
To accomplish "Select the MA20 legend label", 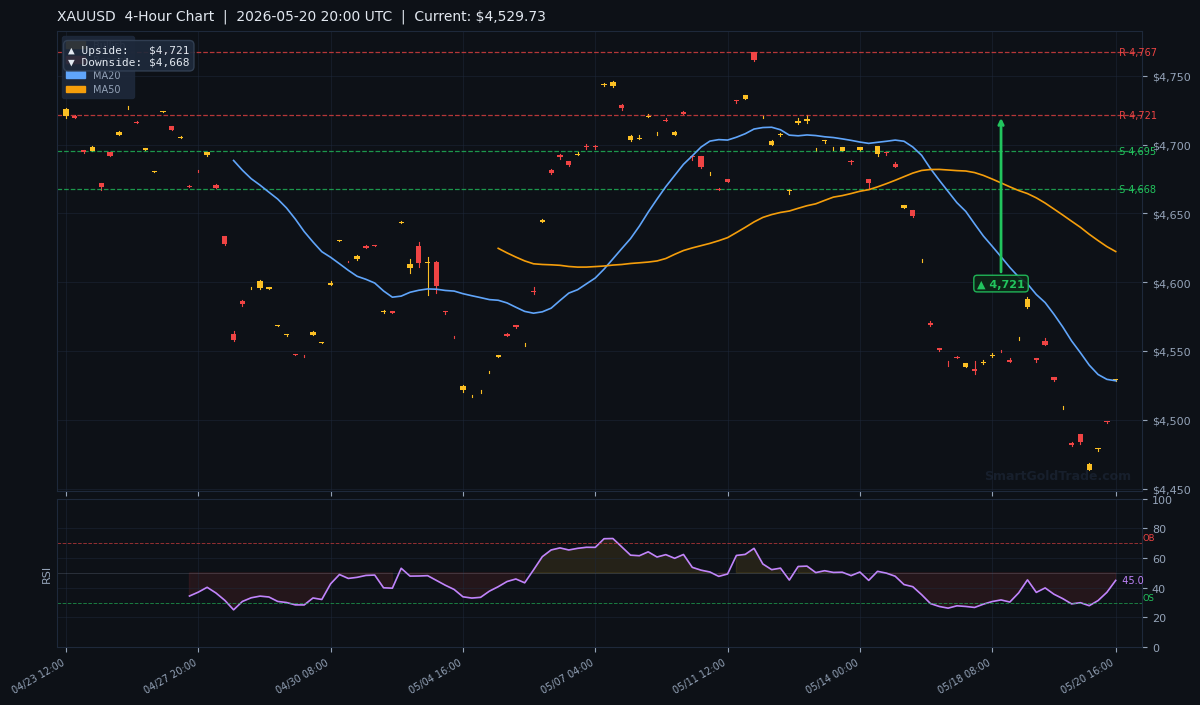I will 106,75.
